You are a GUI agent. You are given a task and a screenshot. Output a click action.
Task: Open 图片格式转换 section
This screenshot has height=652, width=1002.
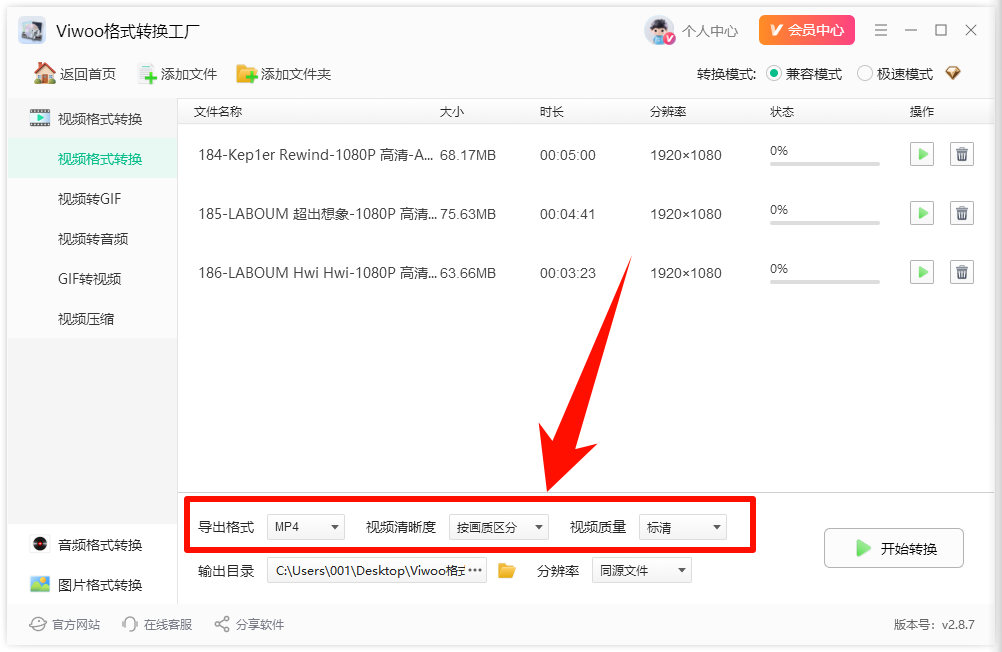pos(93,584)
